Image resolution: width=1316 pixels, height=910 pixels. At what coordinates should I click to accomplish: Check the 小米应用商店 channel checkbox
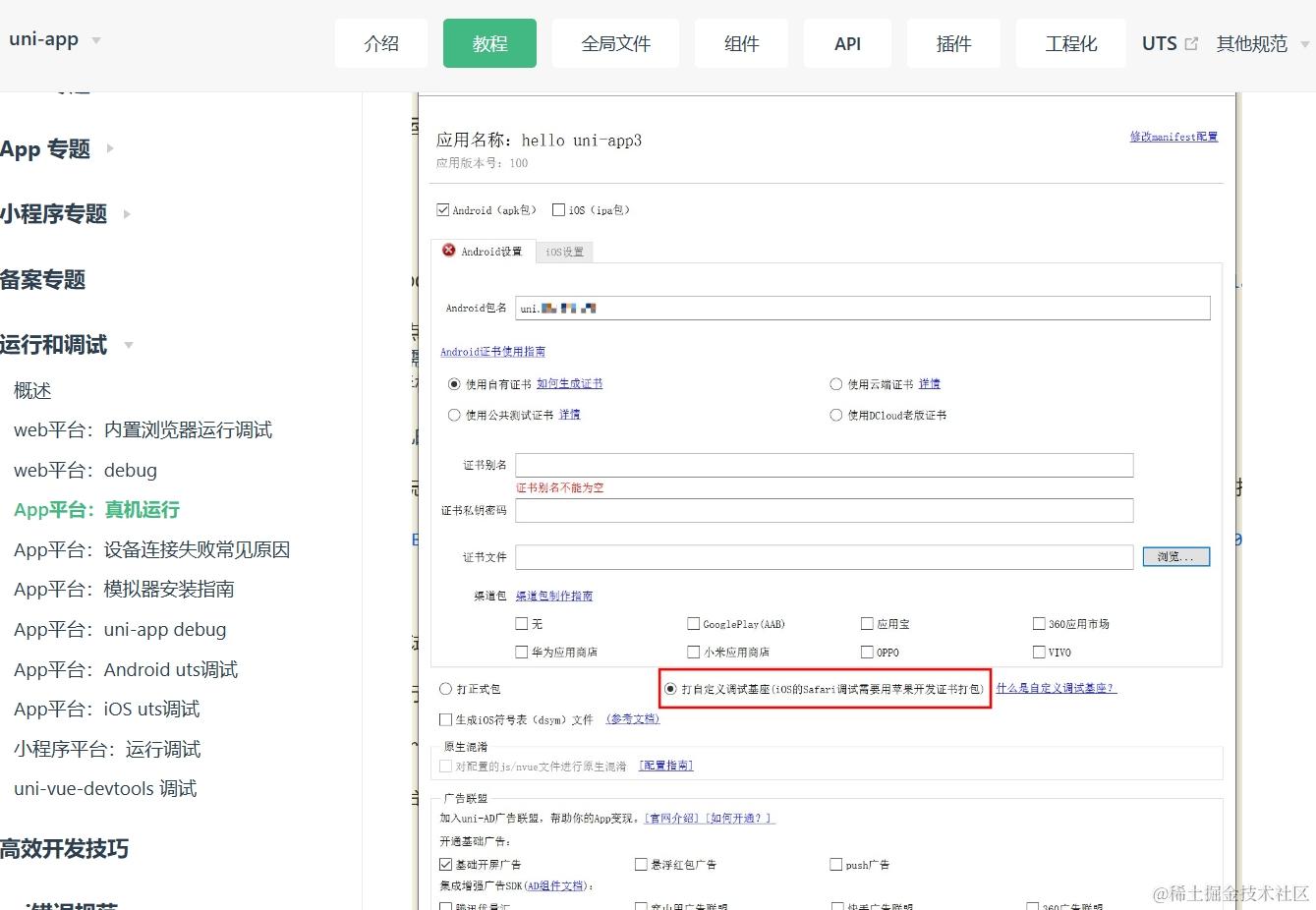click(694, 652)
